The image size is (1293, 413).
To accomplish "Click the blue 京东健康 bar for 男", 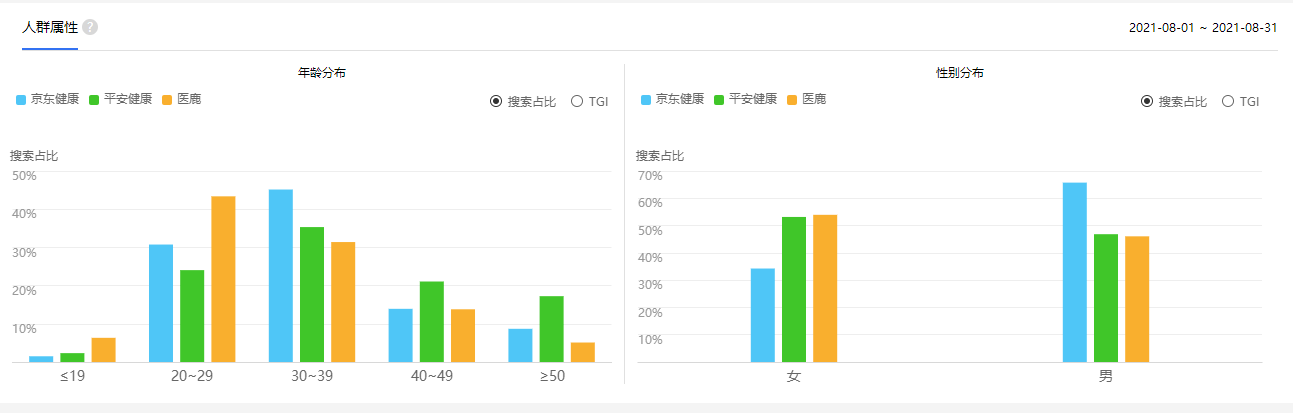I will coord(1075,272).
